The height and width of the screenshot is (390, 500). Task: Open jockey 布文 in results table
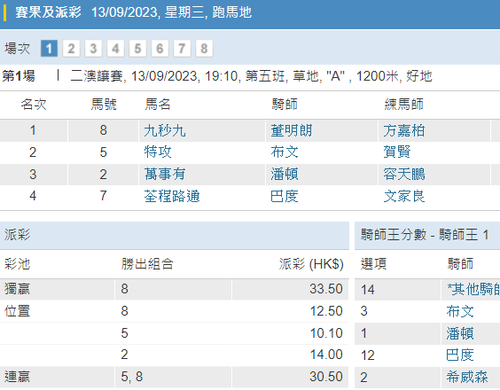(x=284, y=152)
